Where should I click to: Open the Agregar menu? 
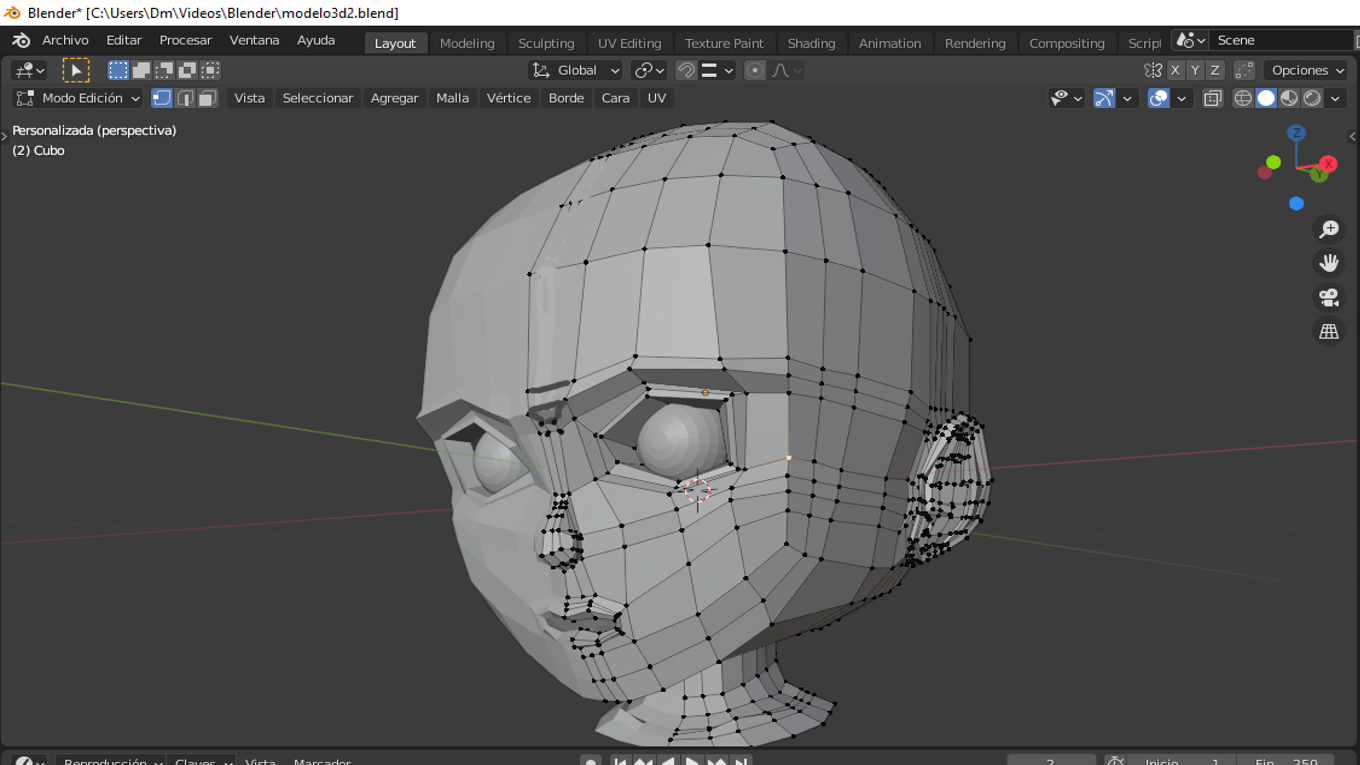394,98
